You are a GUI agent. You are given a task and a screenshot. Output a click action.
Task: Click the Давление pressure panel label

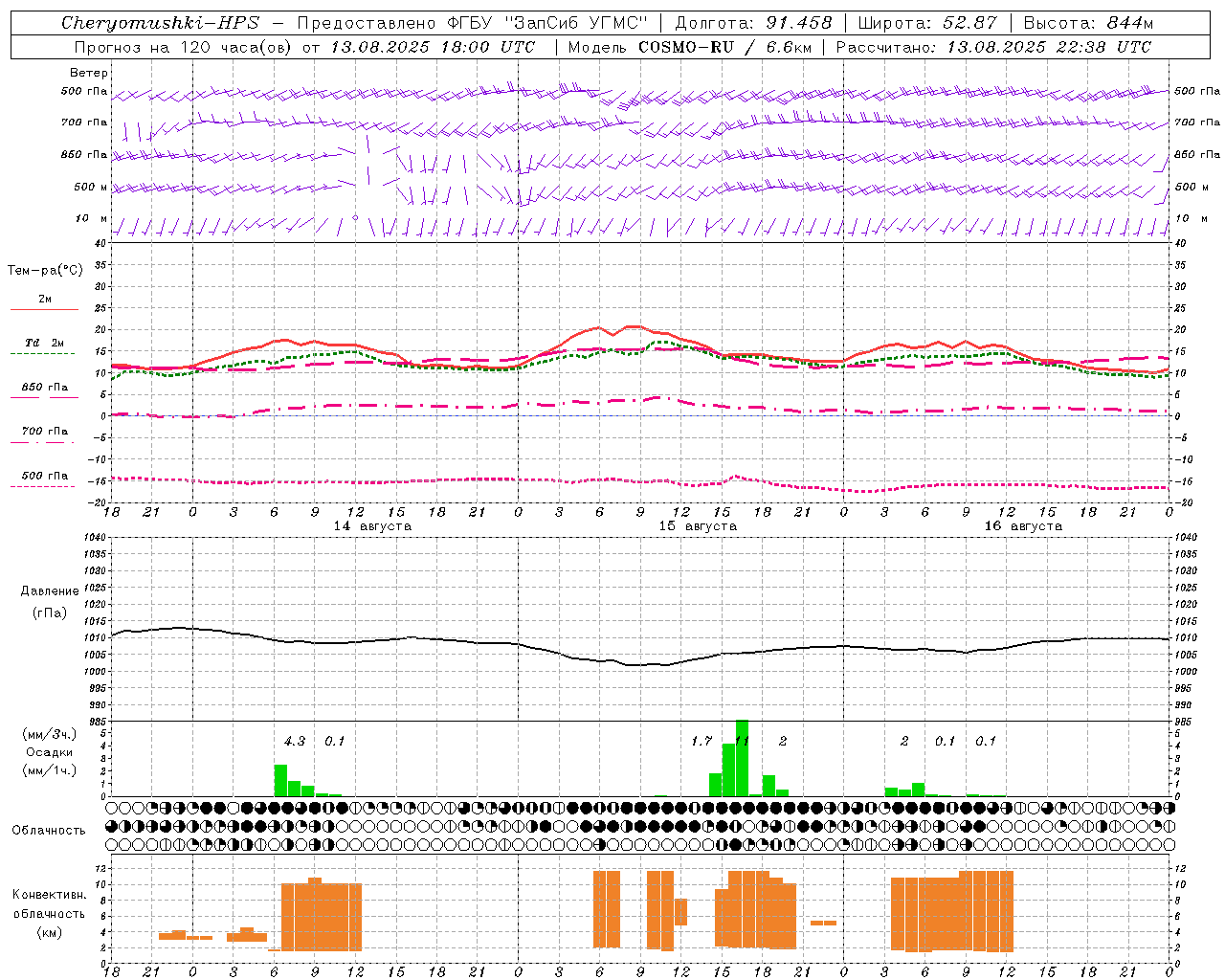pyautogui.click(x=50, y=591)
